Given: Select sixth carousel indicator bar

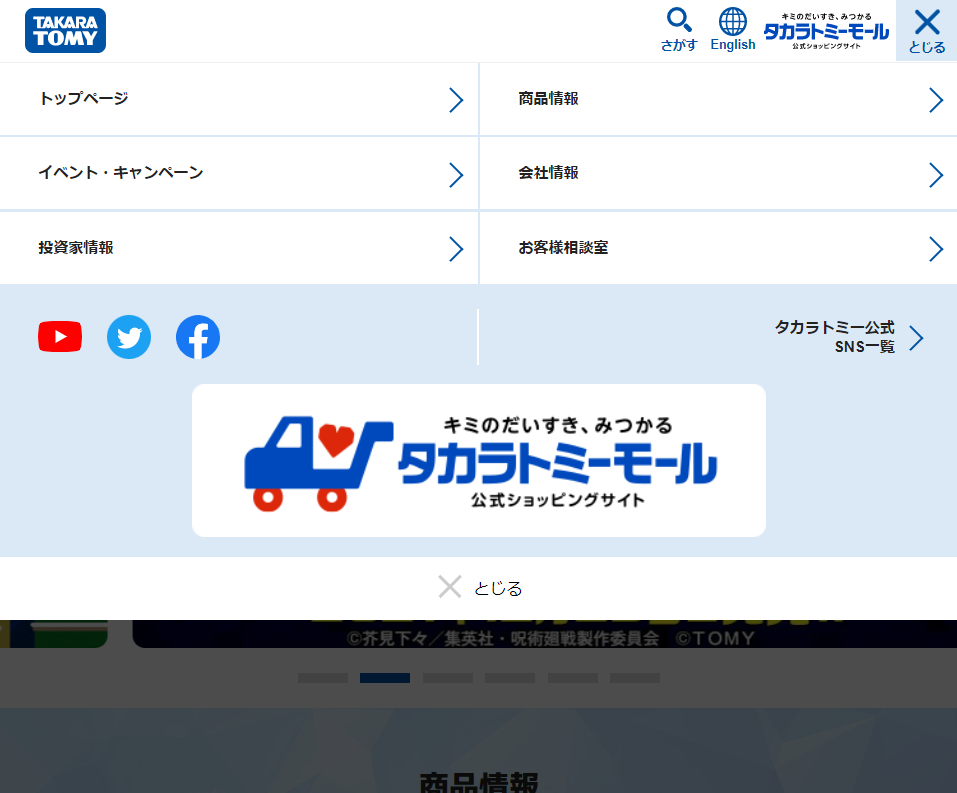Looking at the screenshot, I should click(x=635, y=678).
